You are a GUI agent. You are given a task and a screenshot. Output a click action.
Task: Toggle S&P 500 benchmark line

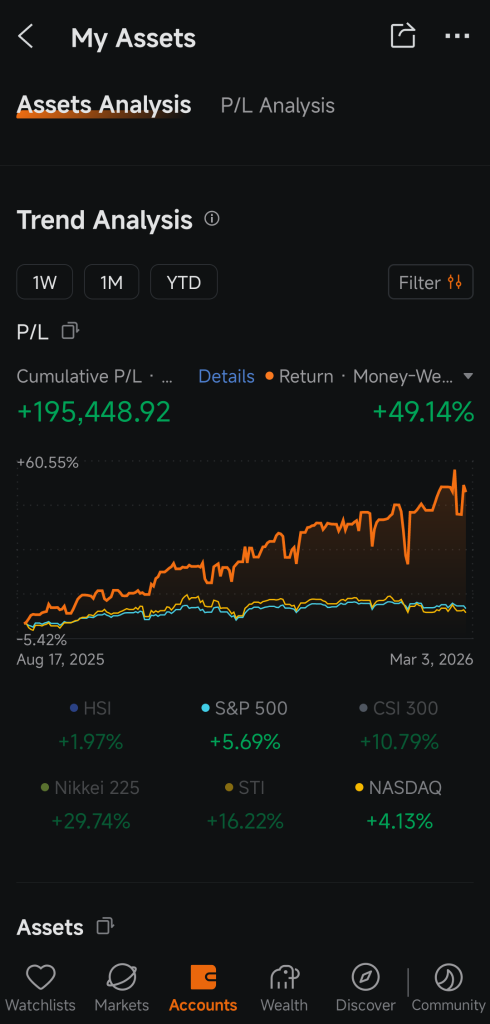245,709
